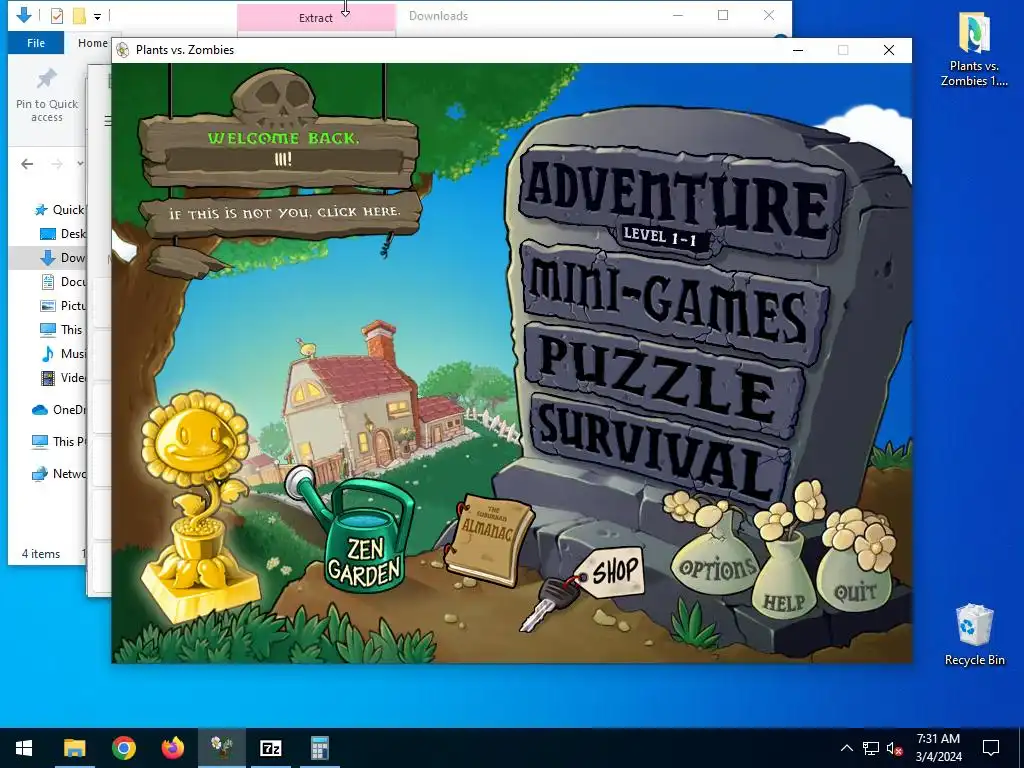Click 'If this is not you, click here' sign
Viewport: 1024px width, 768px height.
coord(283,213)
